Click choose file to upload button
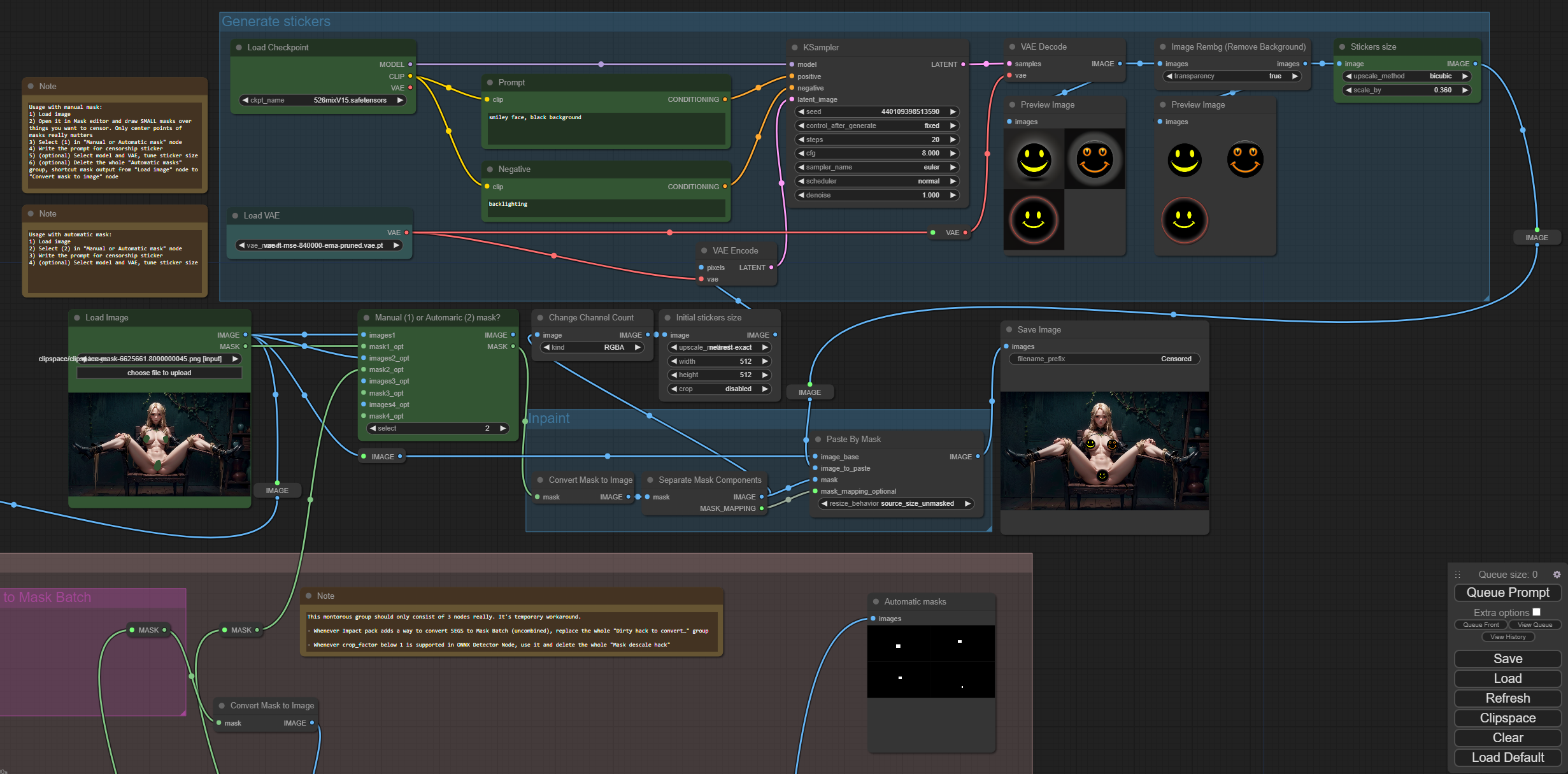The width and height of the screenshot is (1568, 774). tap(159, 373)
